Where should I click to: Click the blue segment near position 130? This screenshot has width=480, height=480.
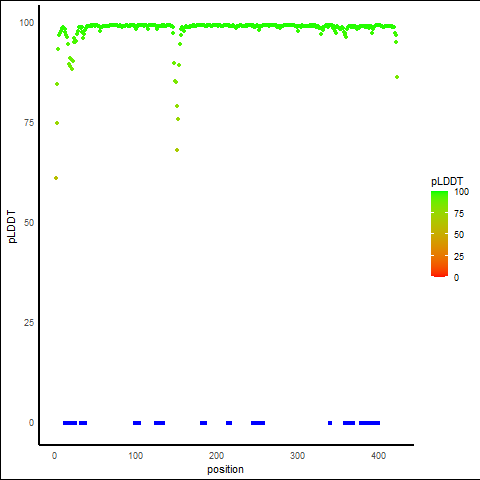coord(159,423)
